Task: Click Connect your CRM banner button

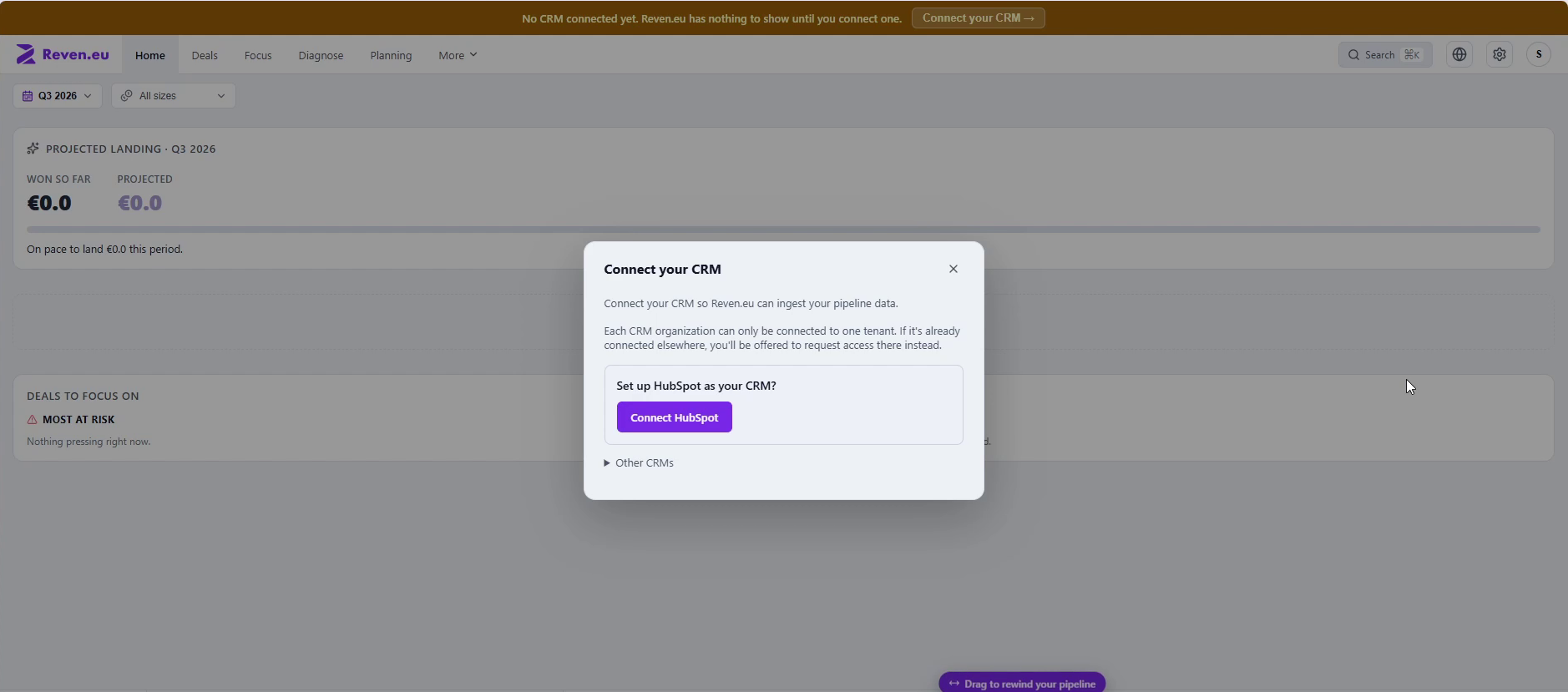Action: coord(979,18)
